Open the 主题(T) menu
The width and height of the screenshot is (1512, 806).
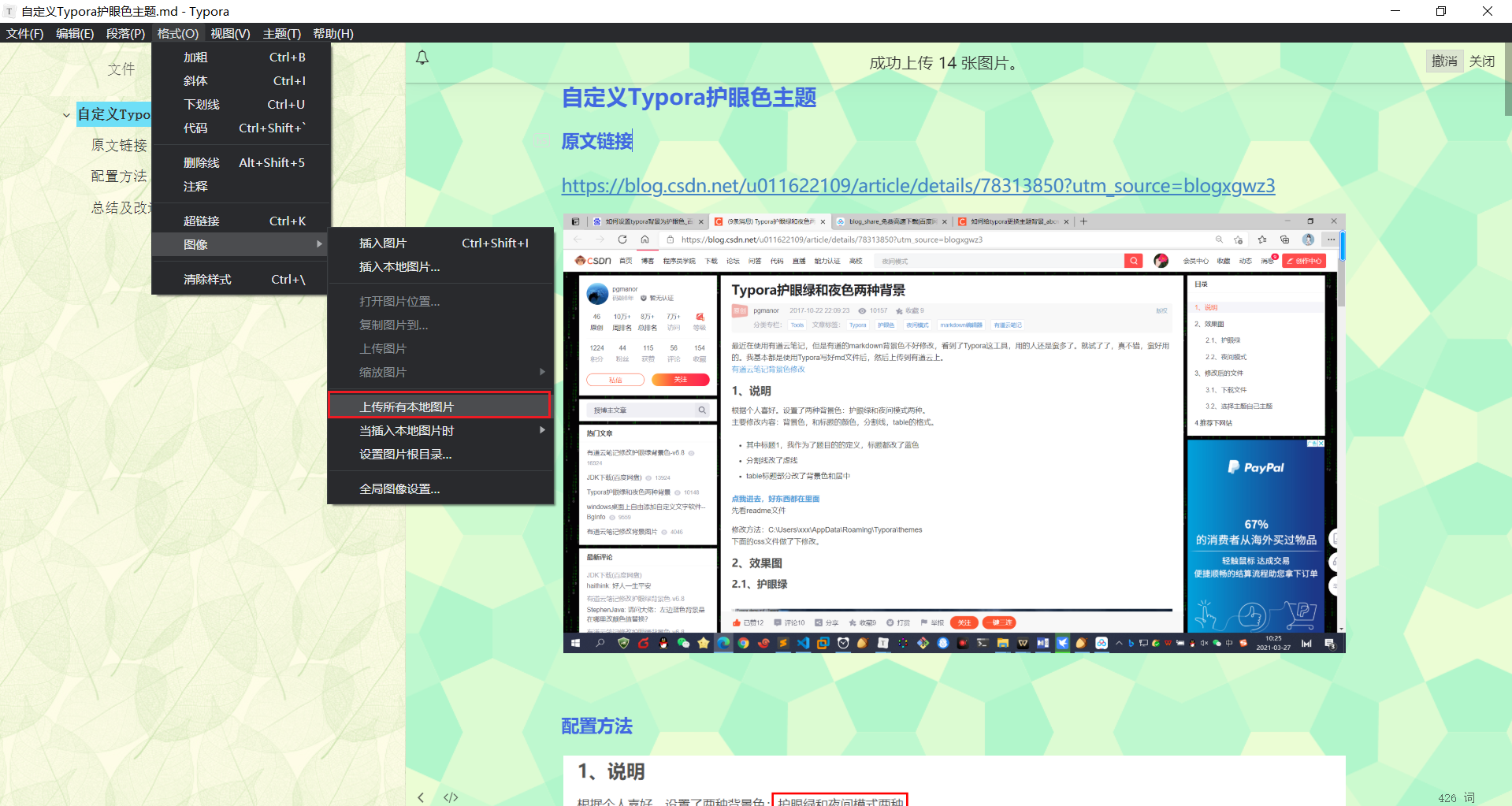(x=282, y=34)
